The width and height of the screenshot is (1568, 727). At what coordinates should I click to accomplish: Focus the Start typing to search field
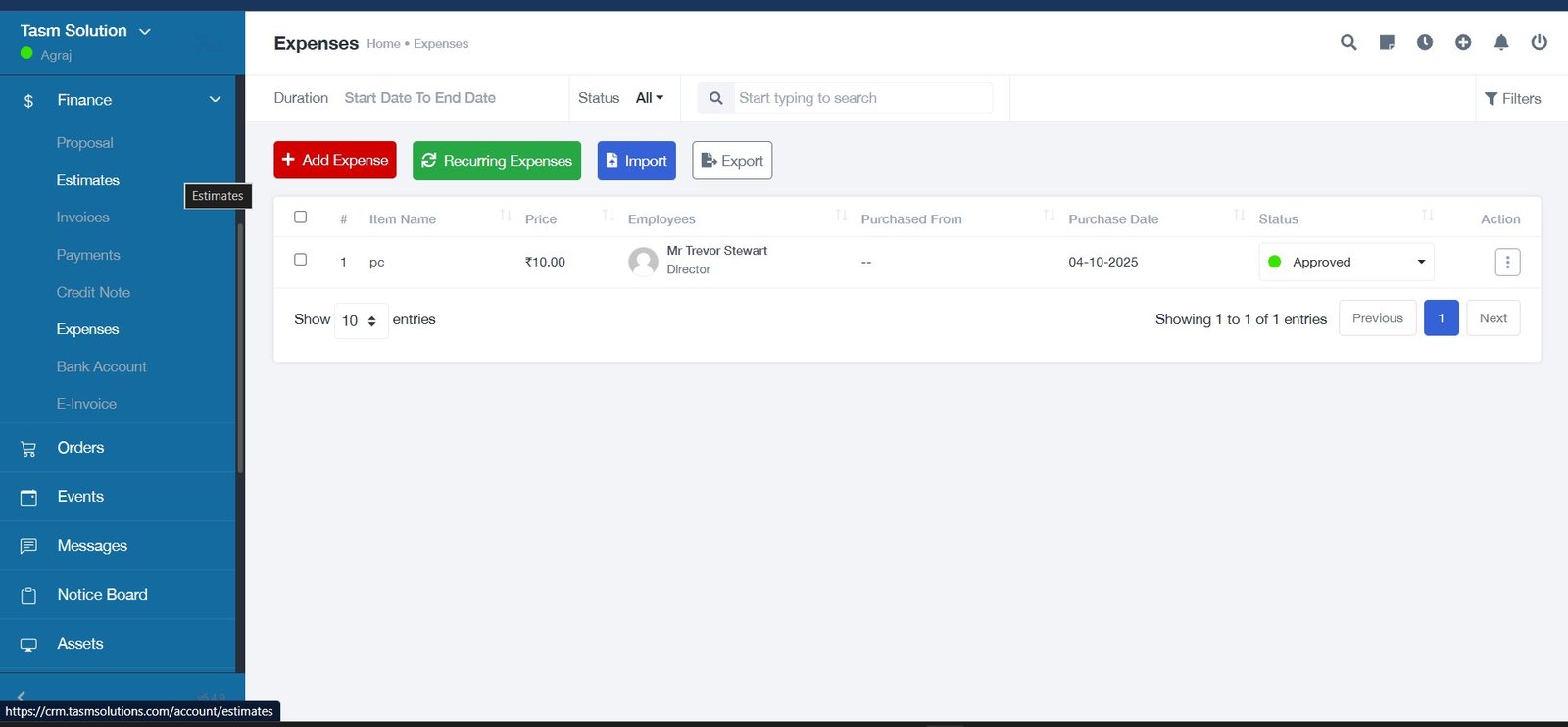pos(862,98)
